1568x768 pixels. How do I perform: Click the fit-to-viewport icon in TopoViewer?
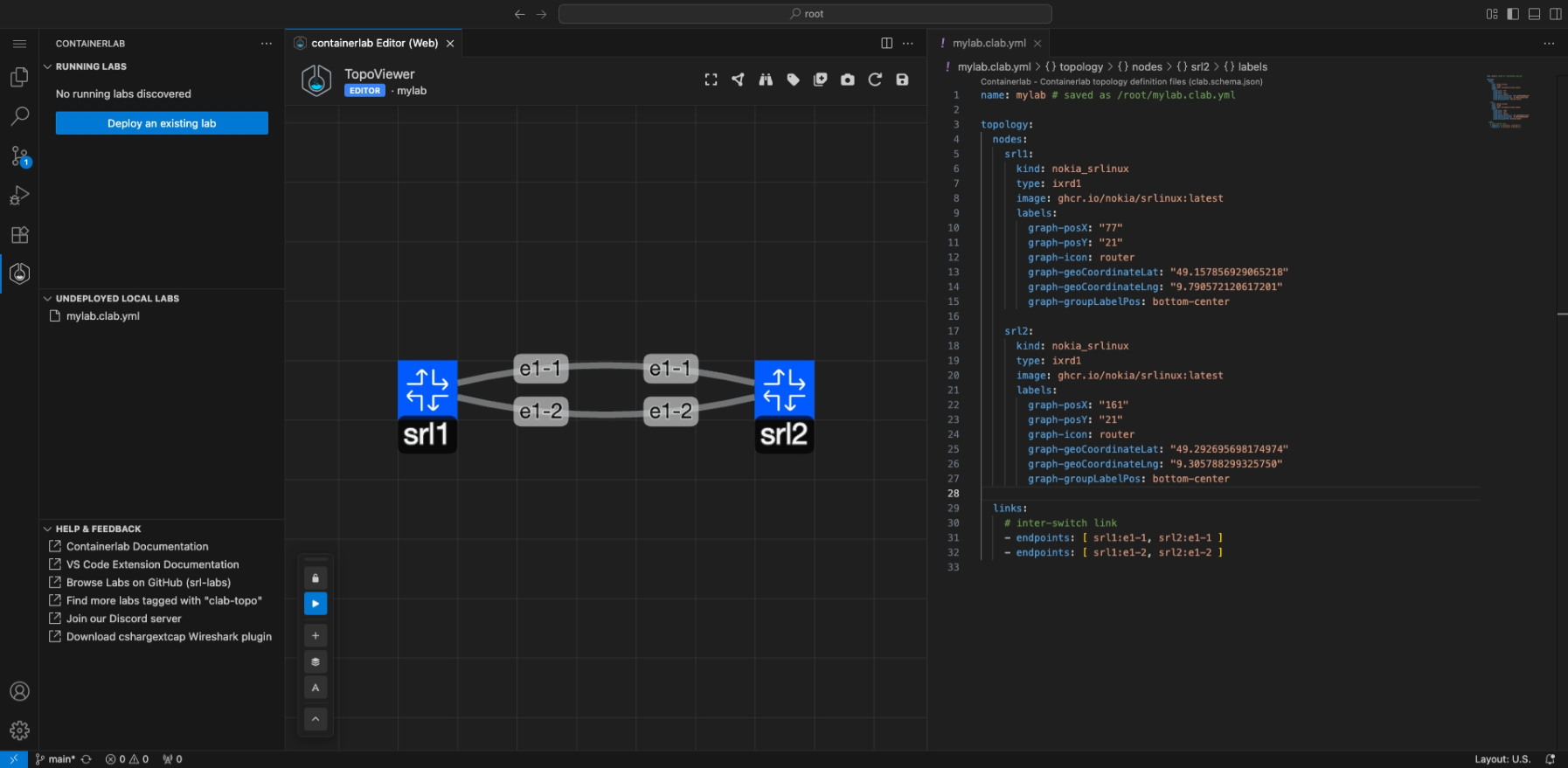[x=711, y=80]
